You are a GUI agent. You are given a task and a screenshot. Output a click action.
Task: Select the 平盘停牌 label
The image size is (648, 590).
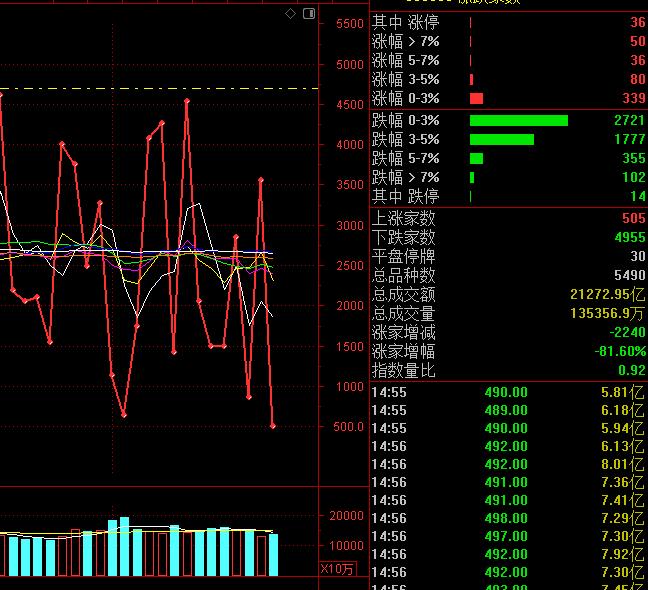pos(404,256)
